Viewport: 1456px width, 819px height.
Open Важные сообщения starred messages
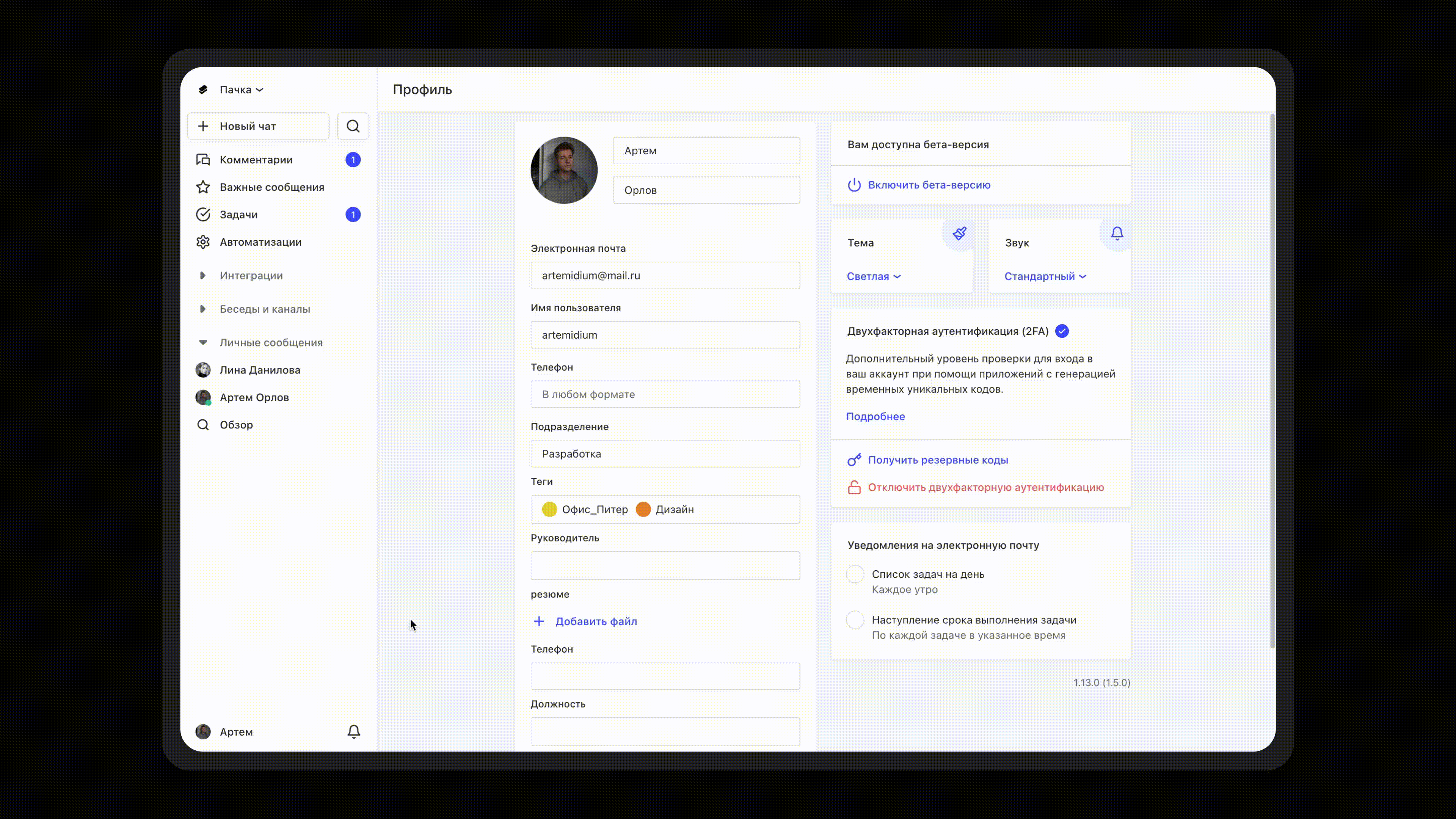pos(271,187)
